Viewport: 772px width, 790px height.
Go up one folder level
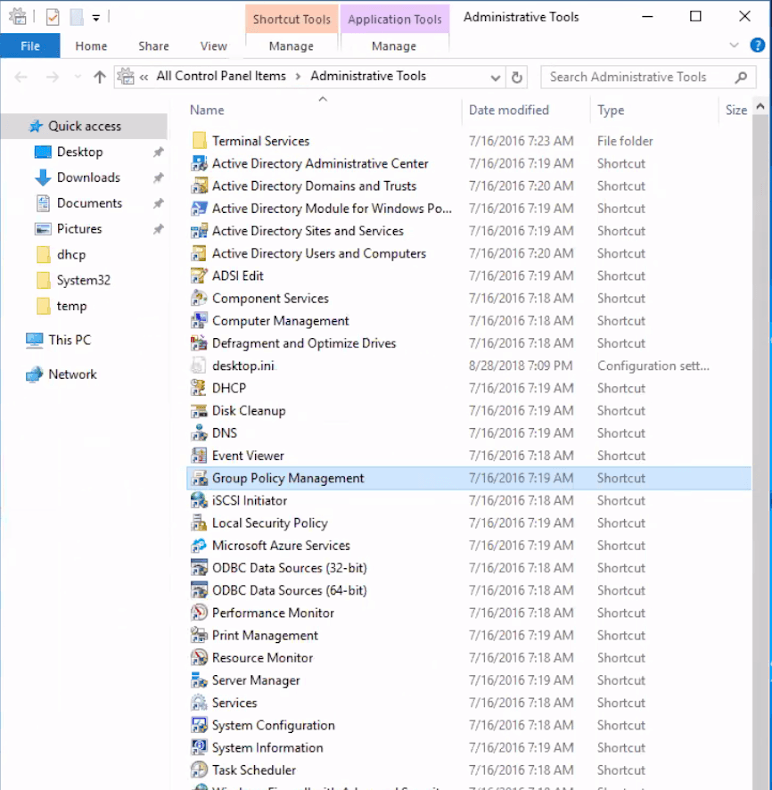coord(100,77)
